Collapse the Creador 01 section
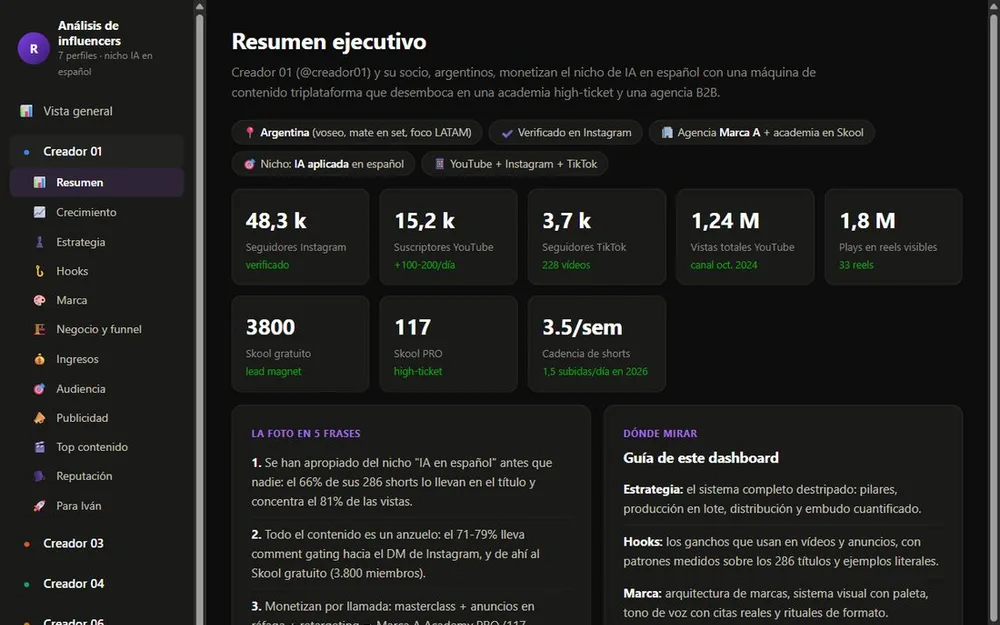This screenshot has height=625, width=1000. point(97,152)
